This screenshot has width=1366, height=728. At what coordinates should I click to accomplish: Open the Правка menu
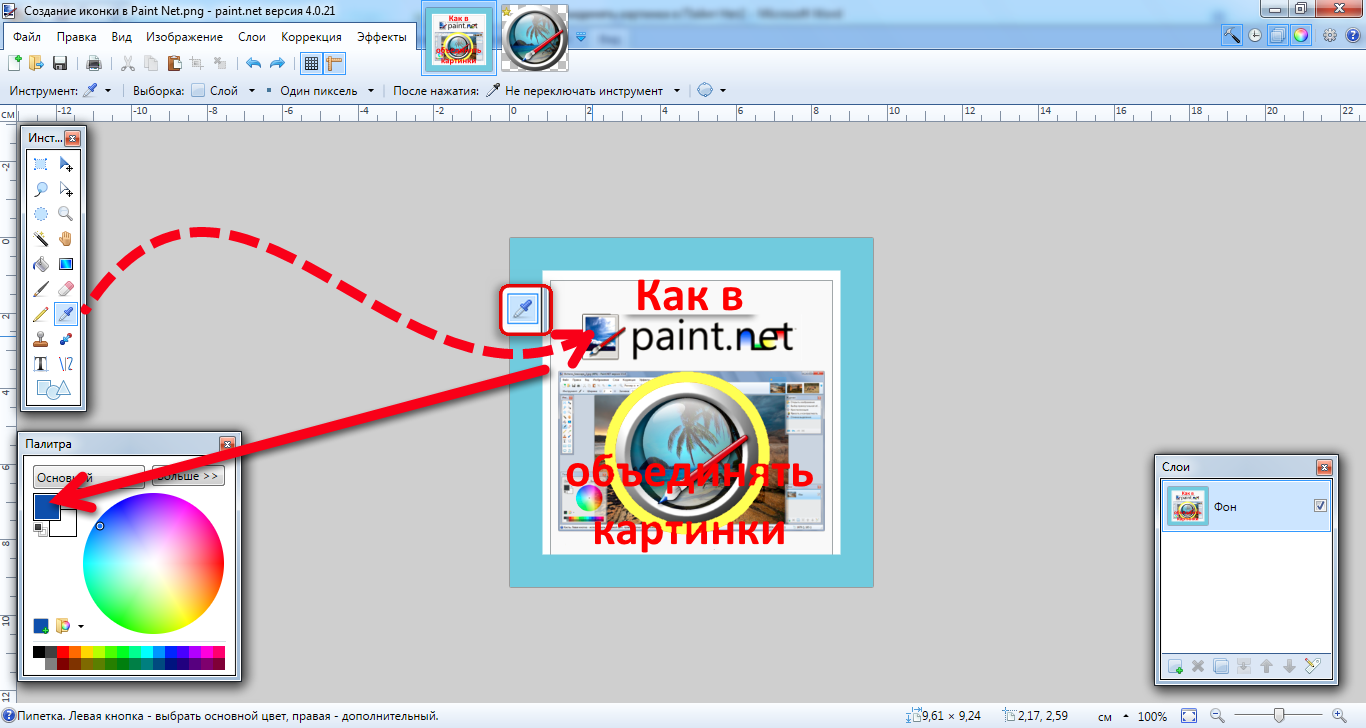77,37
